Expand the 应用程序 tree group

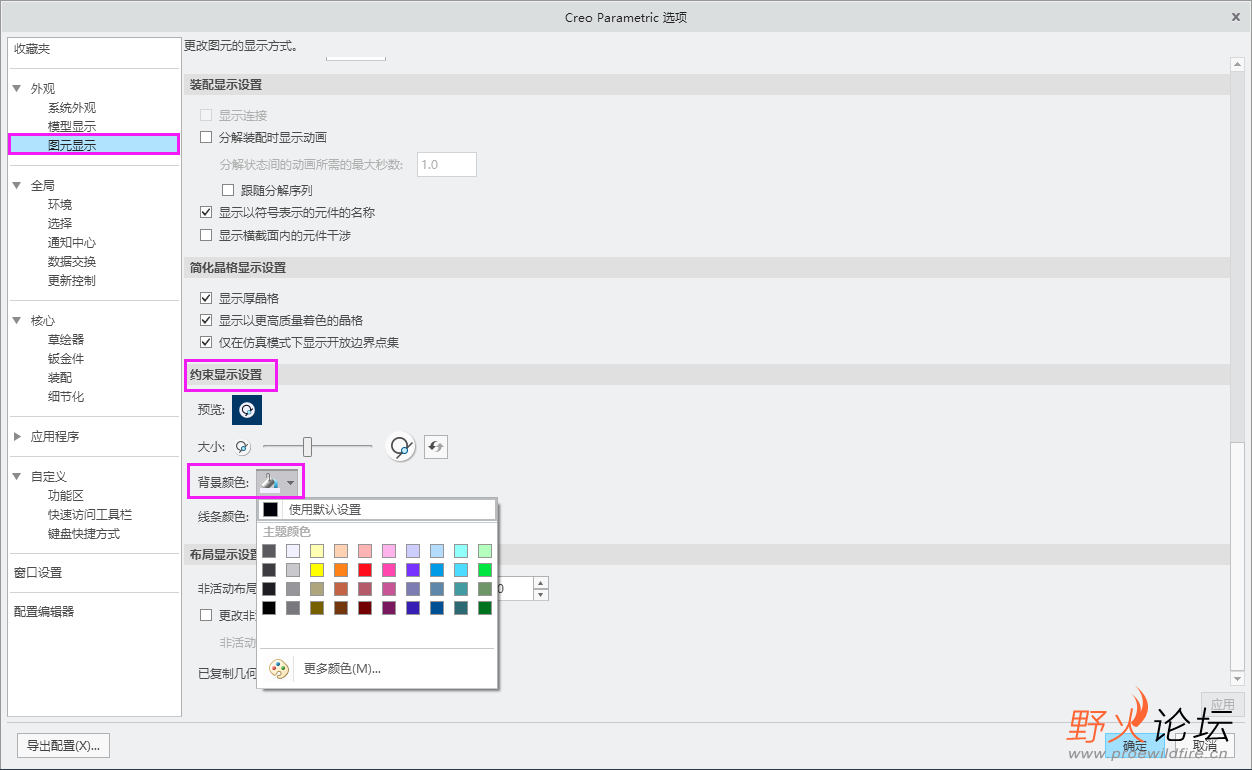click(x=17, y=436)
